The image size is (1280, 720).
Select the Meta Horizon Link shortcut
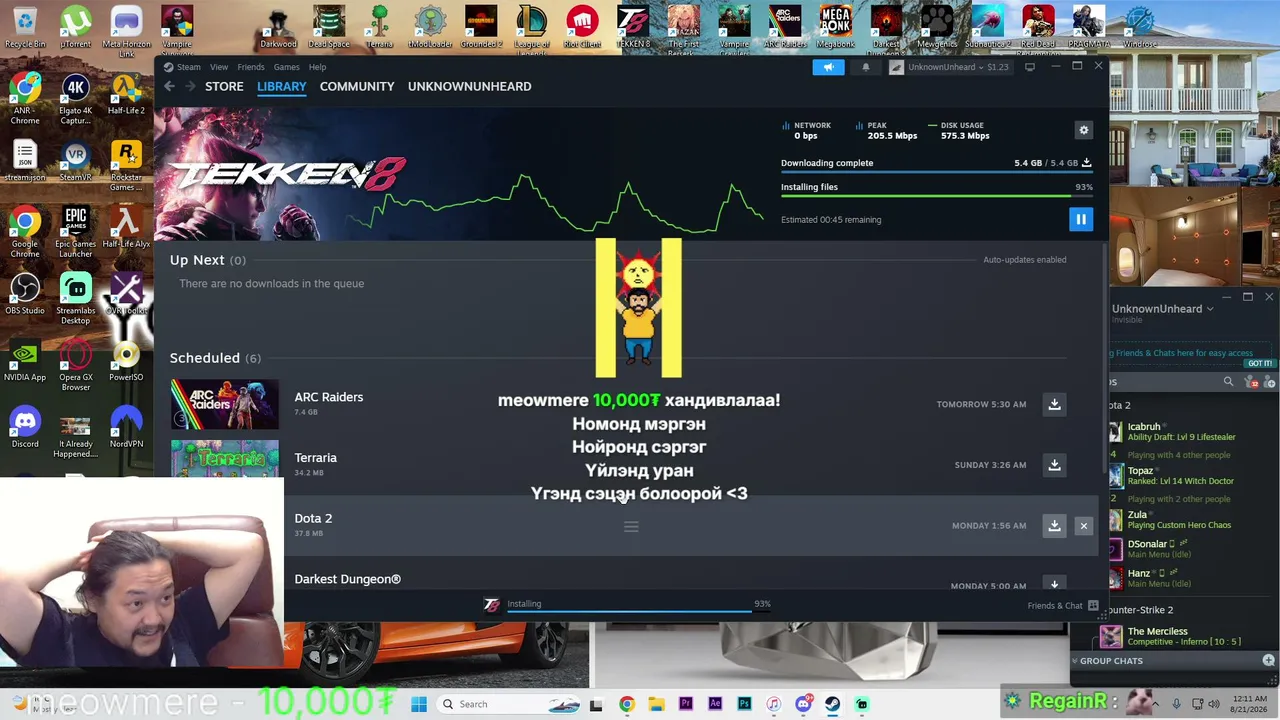tap(126, 31)
